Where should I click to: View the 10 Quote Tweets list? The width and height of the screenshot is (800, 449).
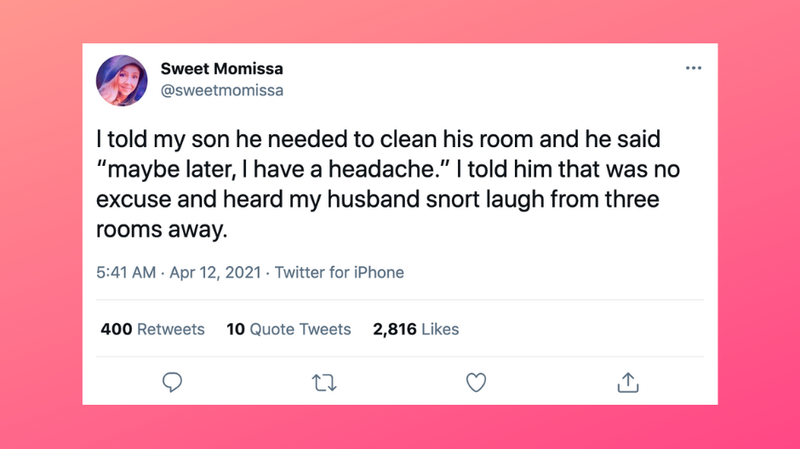point(289,329)
